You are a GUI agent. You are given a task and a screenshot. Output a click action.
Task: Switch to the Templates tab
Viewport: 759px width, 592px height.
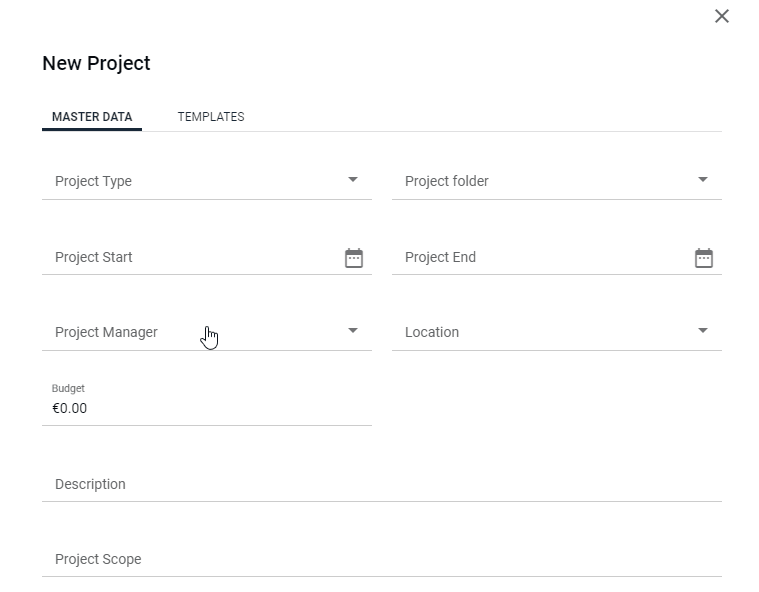pos(211,117)
